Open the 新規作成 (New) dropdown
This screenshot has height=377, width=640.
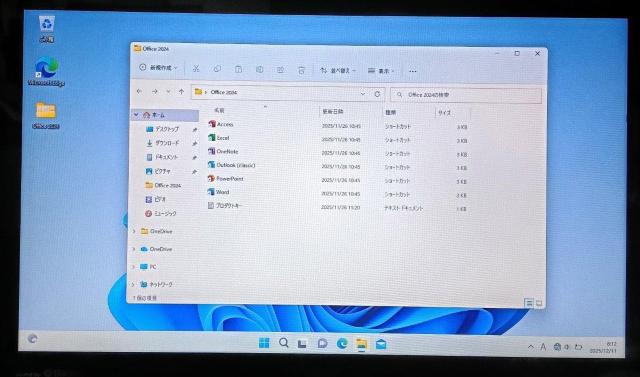click(158, 68)
